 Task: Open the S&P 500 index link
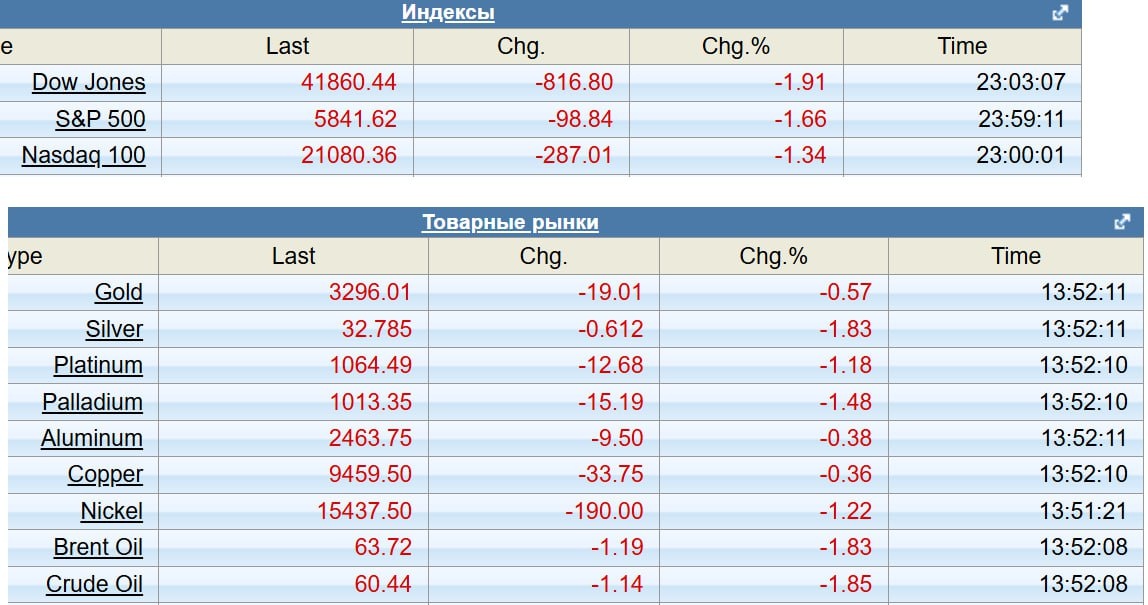100,119
